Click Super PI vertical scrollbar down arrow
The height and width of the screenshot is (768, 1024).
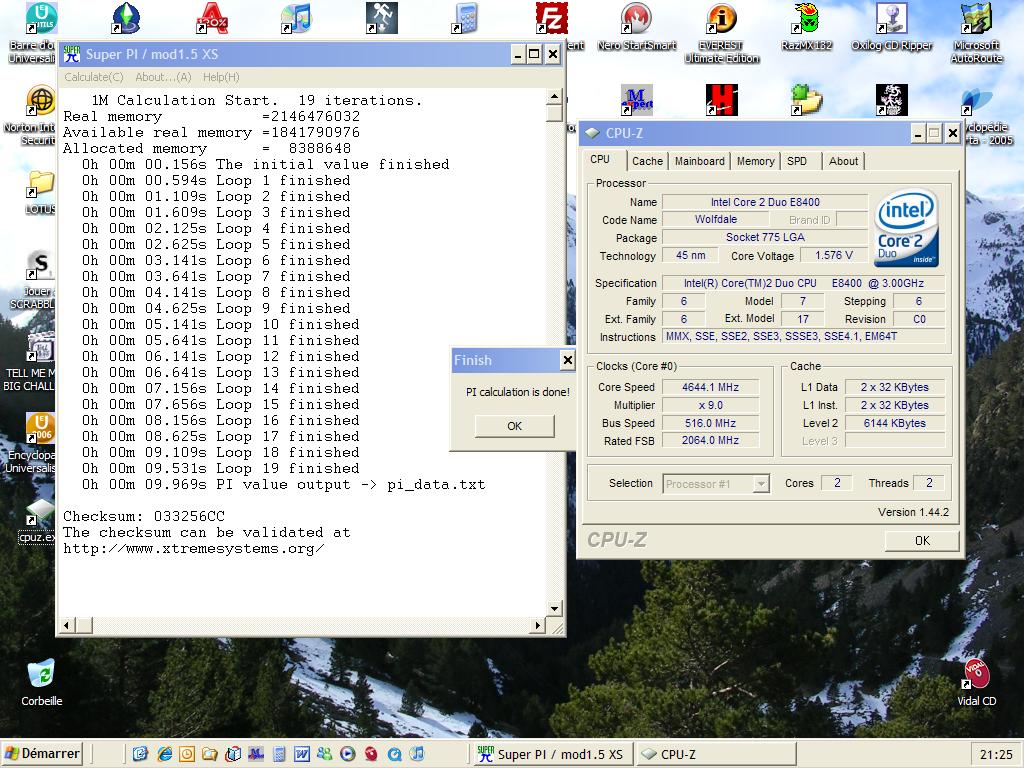point(554,609)
